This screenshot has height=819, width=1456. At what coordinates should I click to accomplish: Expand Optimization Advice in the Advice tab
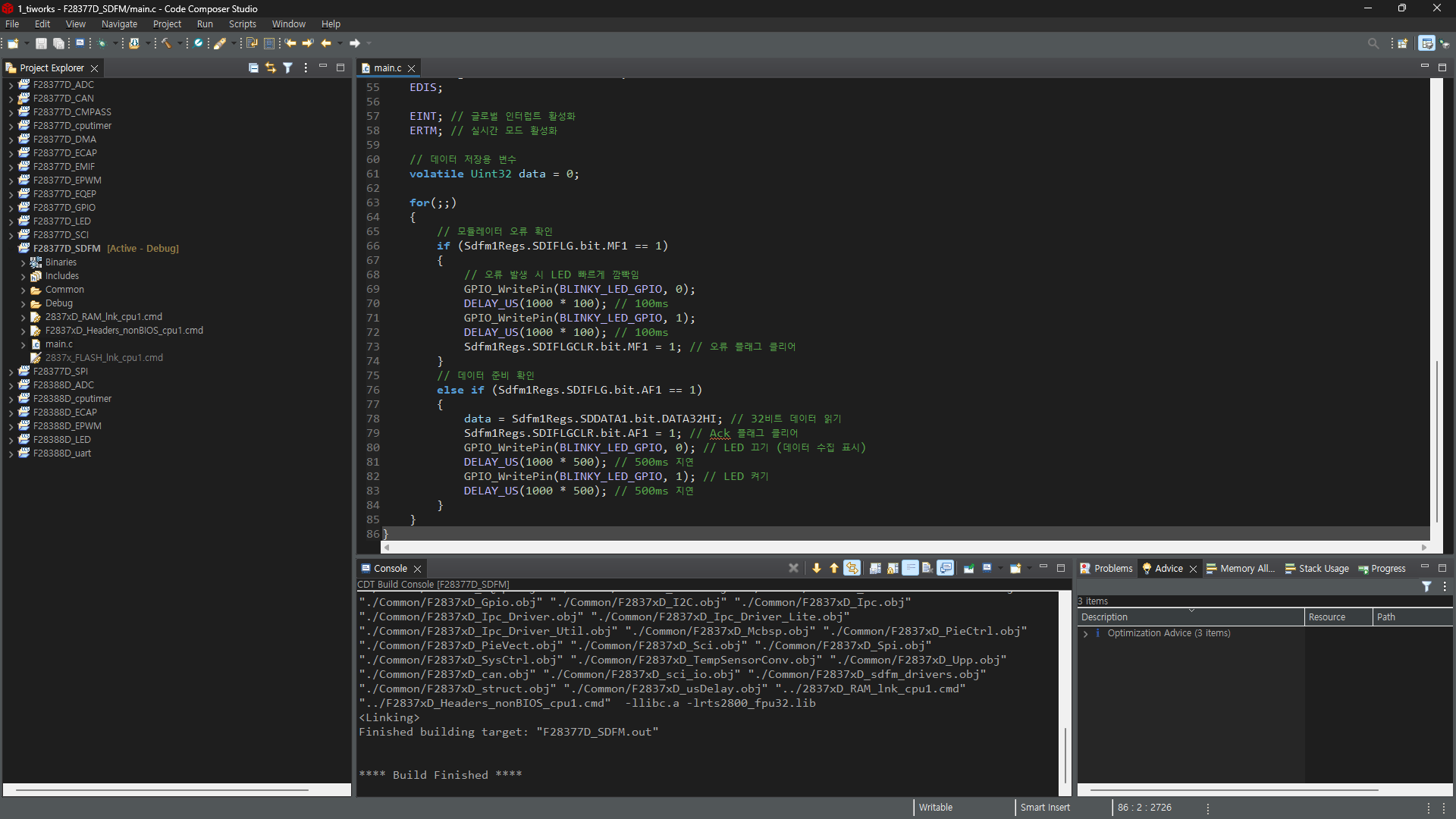pos(1086,633)
